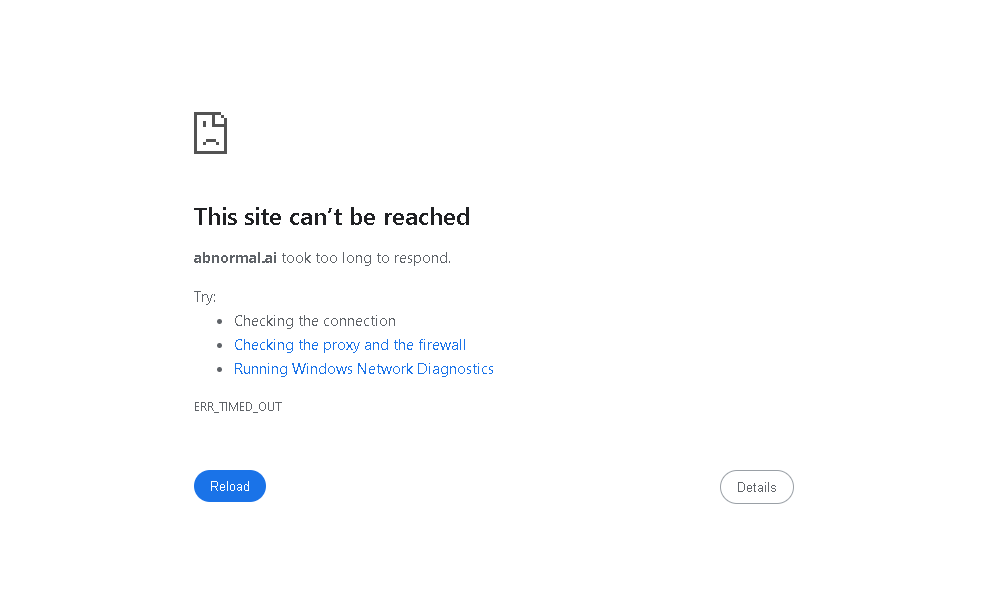The width and height of the screenshot is (987, 589).
Task: Click the bullet beside Network Diagnostics link
Action: coord(219,369)
